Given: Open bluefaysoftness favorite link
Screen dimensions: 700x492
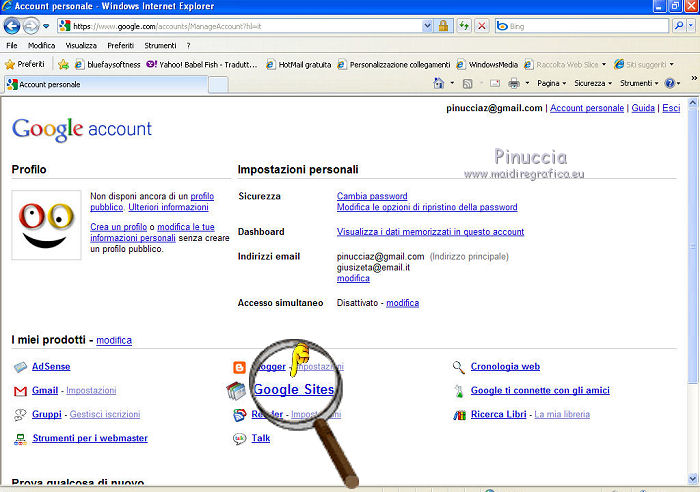Looking at the screenshot, I should coord(107,65).
